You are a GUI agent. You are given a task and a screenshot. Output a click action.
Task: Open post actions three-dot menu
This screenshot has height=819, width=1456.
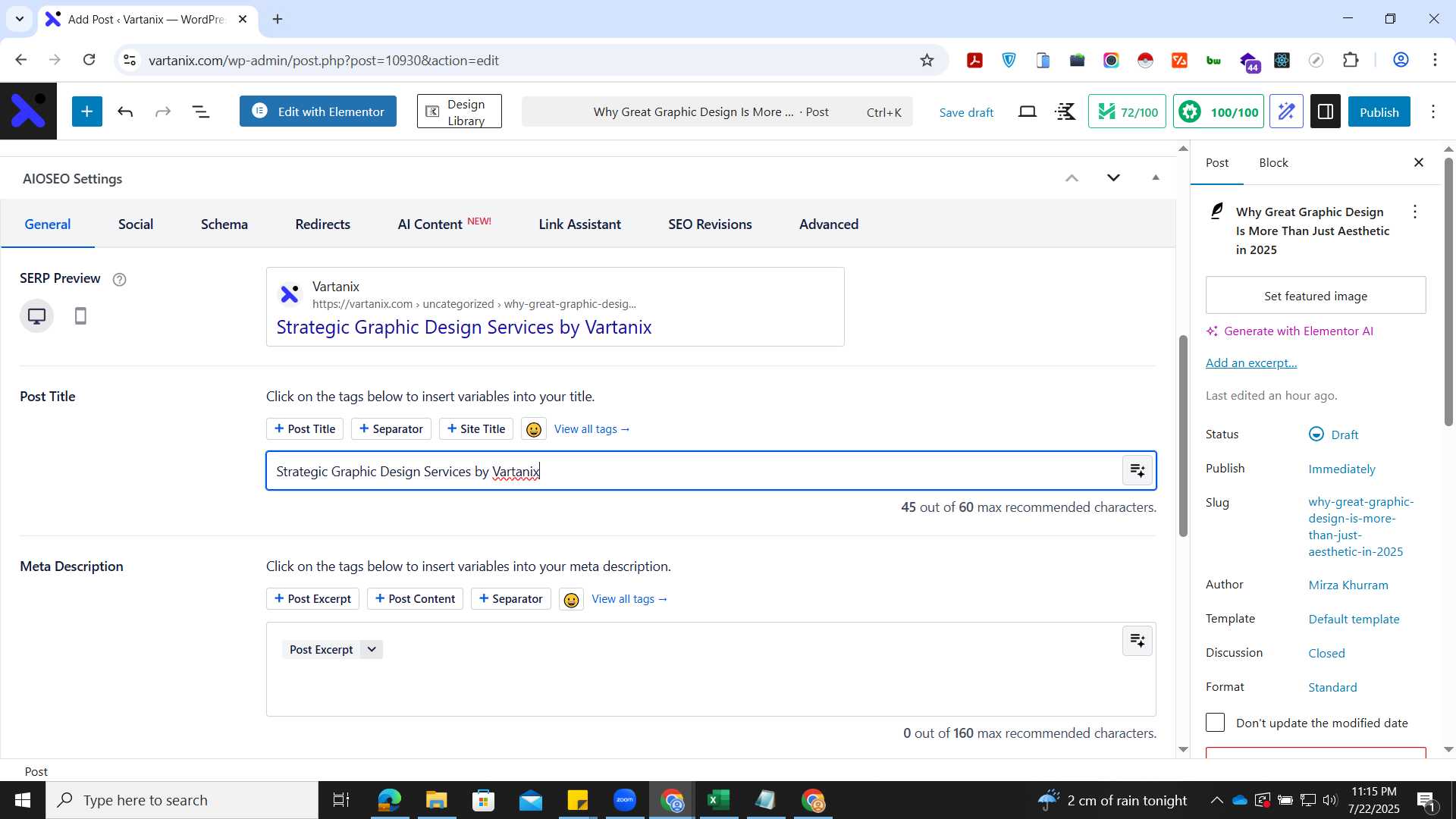(1415, 212)
